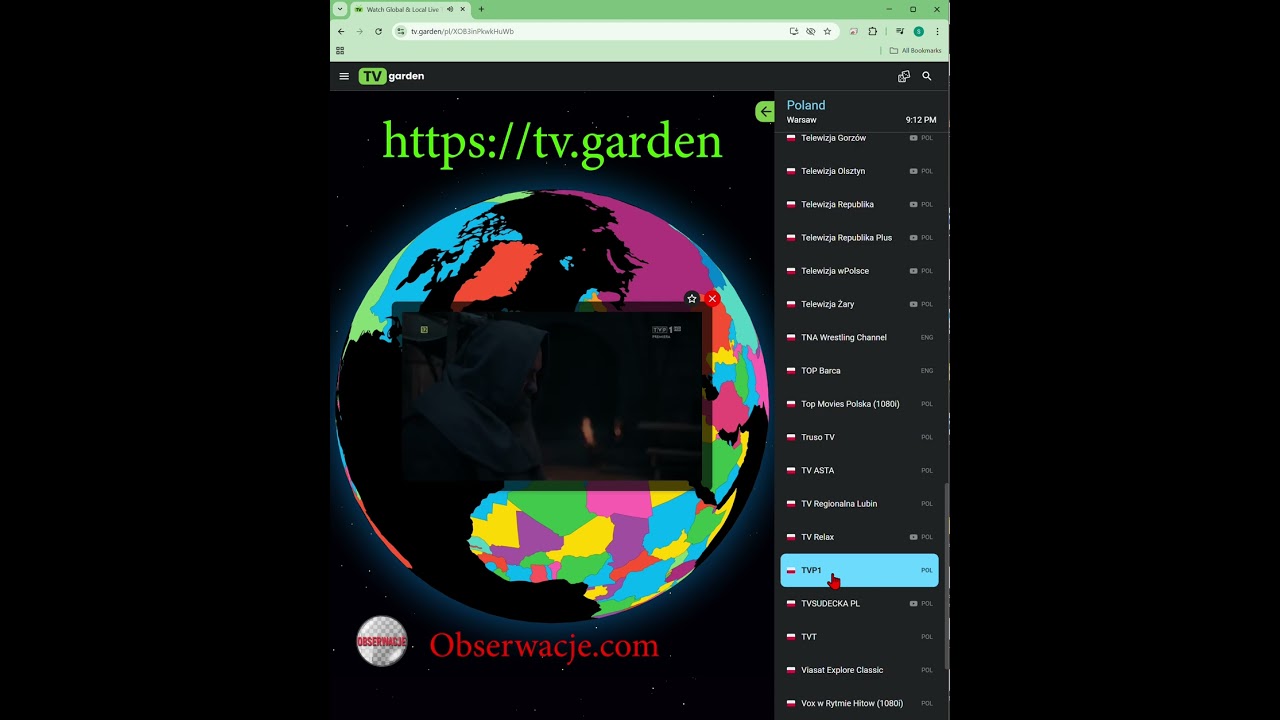This screenshot has height=720, width=1280.
Task: Open a new browser tab
Action: 481,9
